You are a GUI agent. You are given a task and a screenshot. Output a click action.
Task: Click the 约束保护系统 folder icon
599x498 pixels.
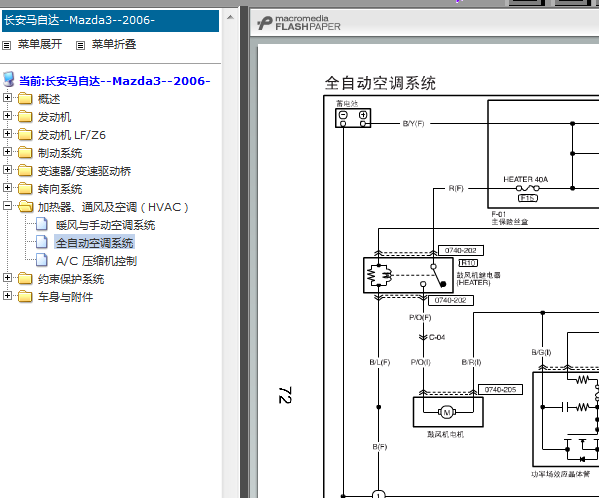coord(25,278)
